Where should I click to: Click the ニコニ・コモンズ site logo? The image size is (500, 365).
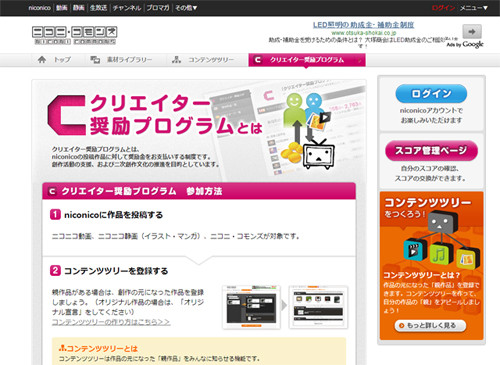pos(74,35)
